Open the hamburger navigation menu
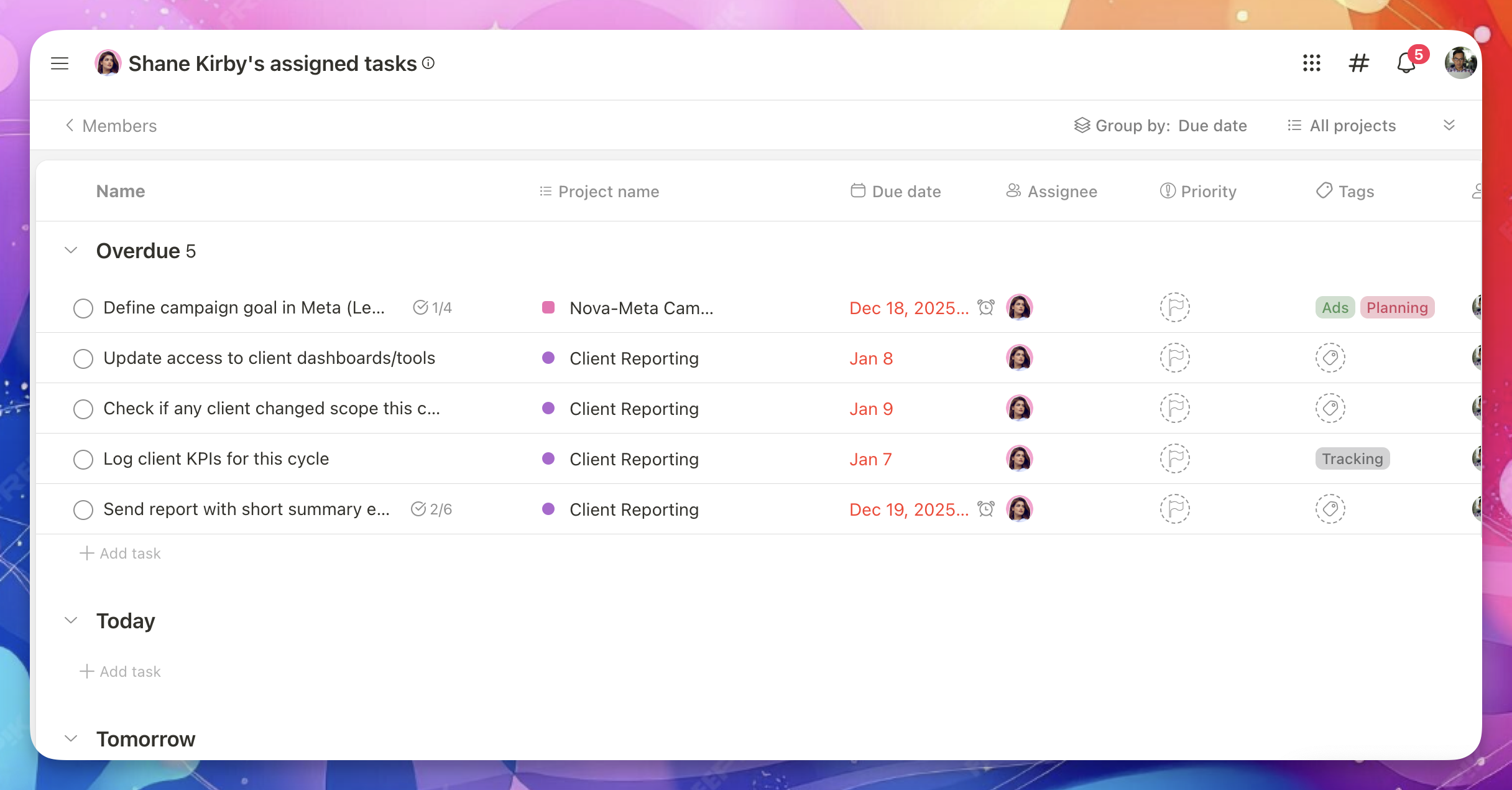The image size is (1512, 790). [x=60, y=63]
